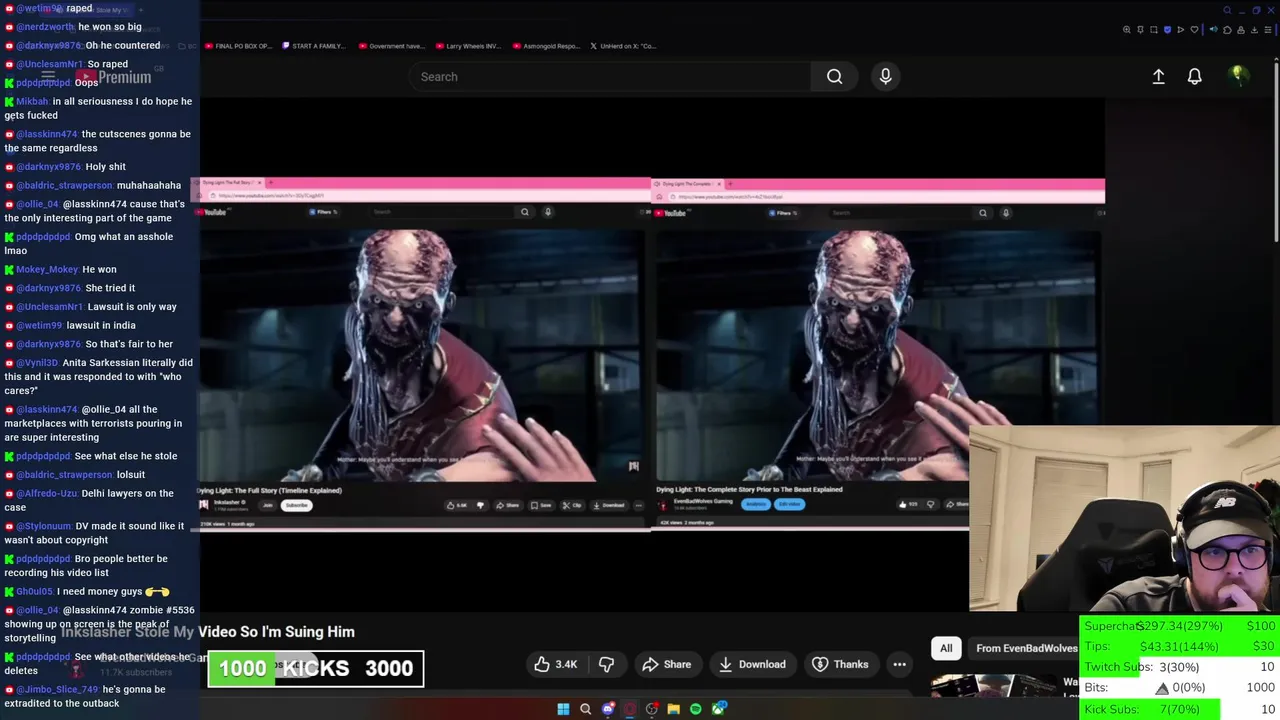Open the FINAL PO BOX OP... bookmark
Screen dimensions: 1280x720
[x=238, y=46]
